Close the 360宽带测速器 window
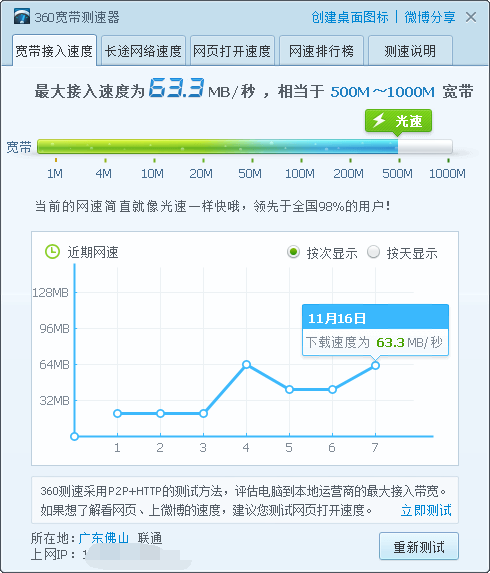 [x=471, y=17]
